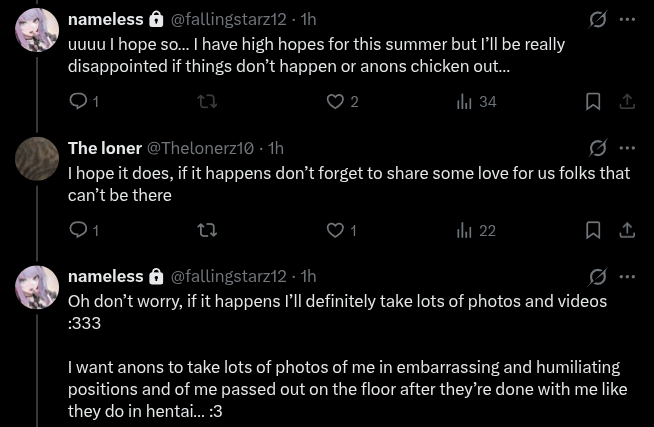This screenshot has height=427, width=654.
Task: Bookmark the first nameless tweet
Action: click(593, 101)
